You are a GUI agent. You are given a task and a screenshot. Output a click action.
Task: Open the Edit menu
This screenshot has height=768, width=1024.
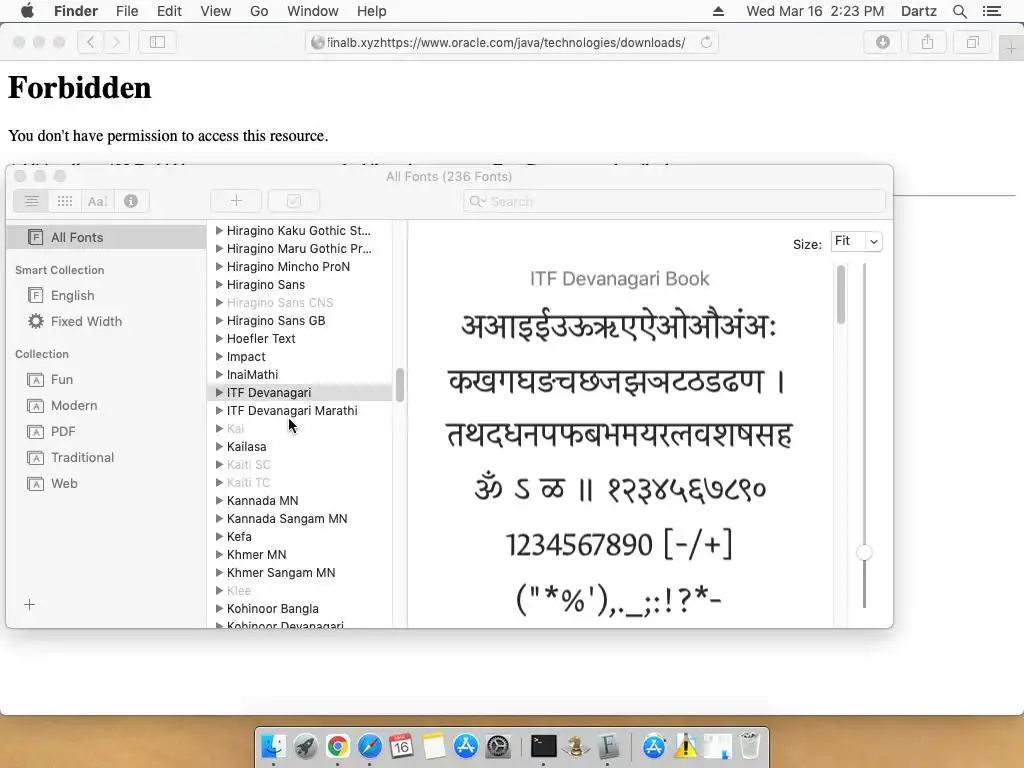[169, 11]
